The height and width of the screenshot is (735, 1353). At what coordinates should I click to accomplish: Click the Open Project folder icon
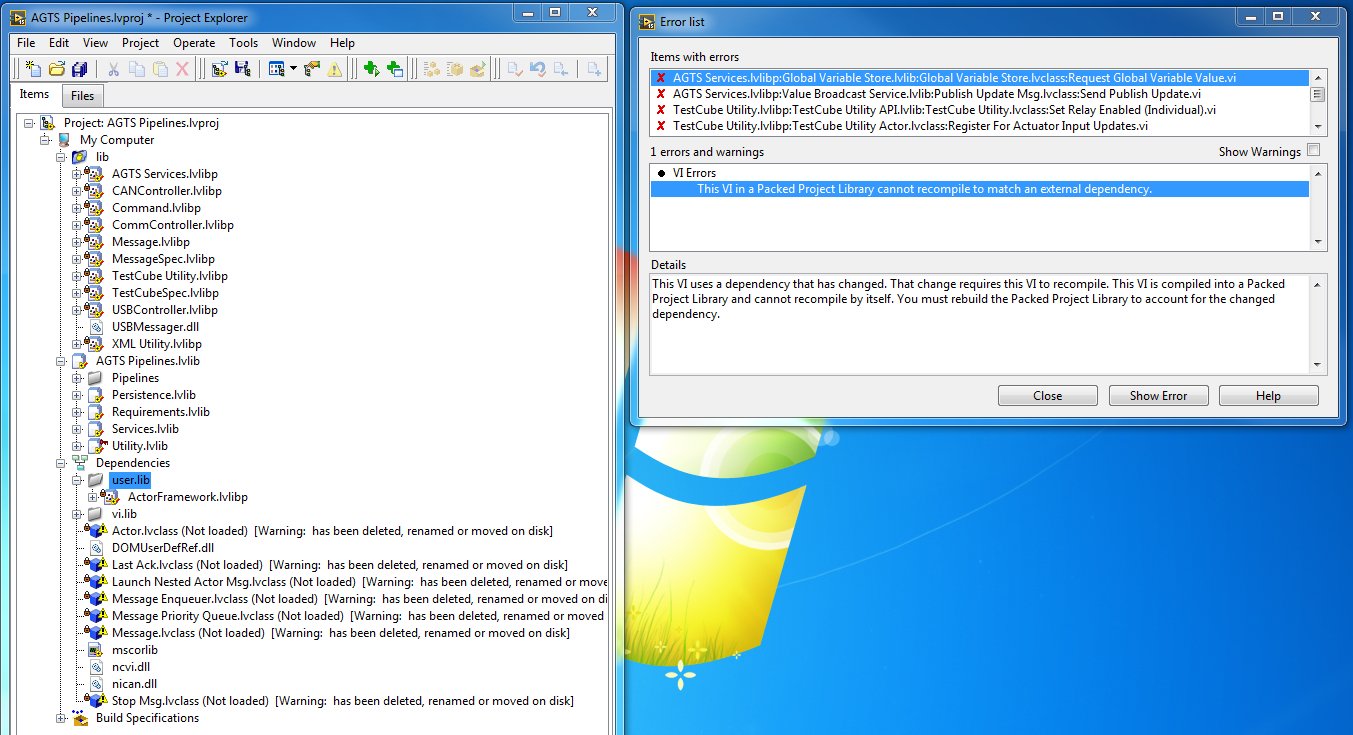pos(56,69)
